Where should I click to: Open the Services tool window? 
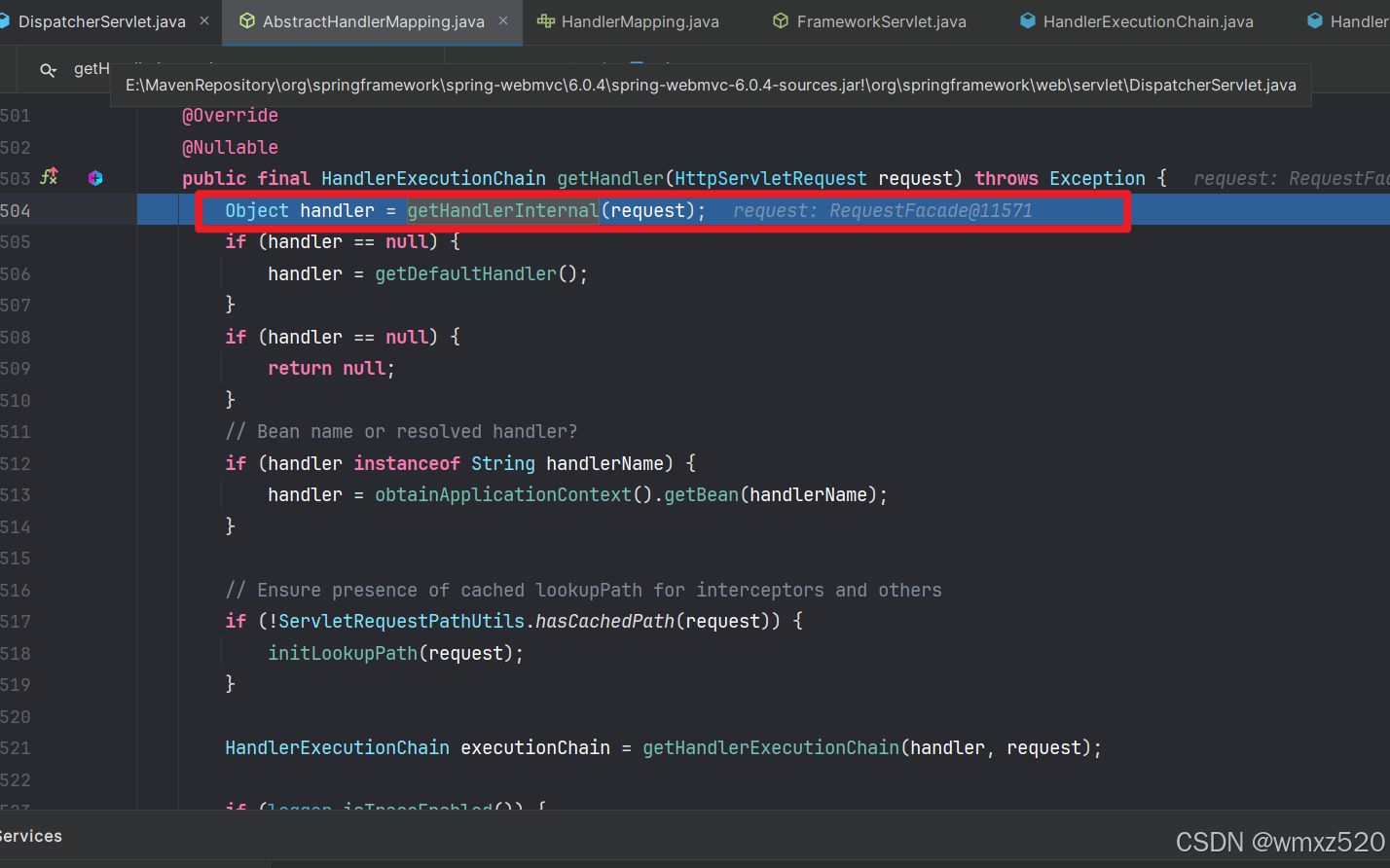click(x=30, y=836)
